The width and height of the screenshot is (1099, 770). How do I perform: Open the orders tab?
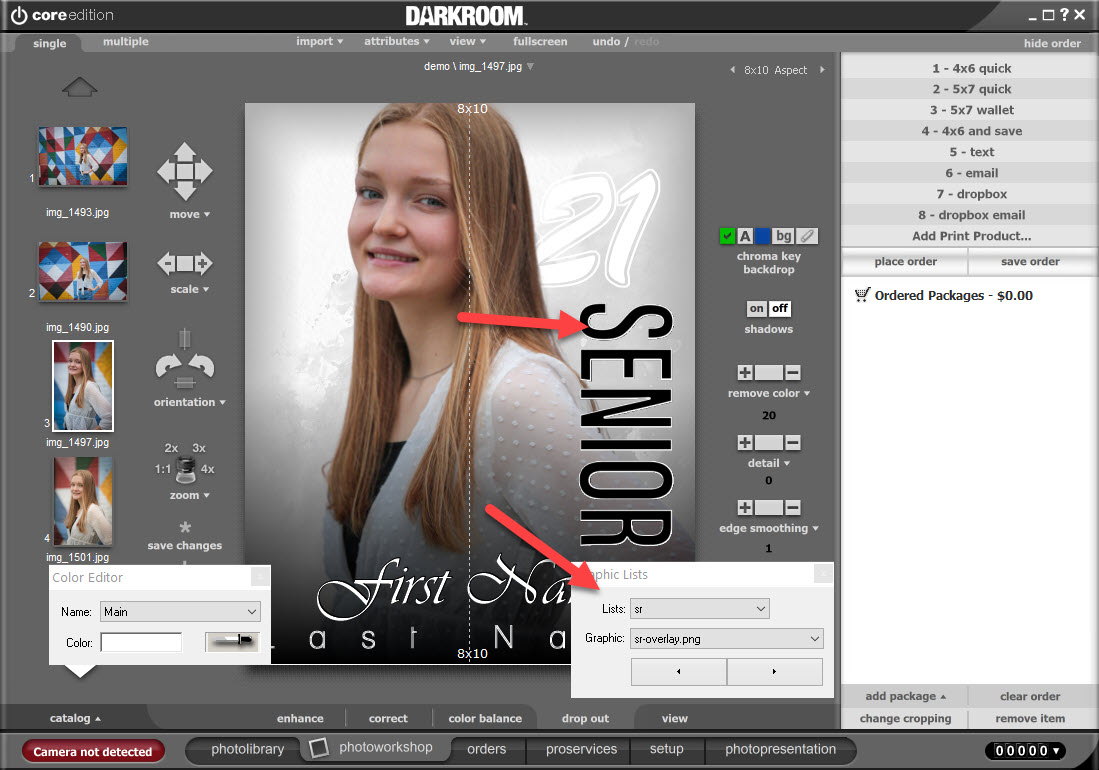[x=486, y=749]
